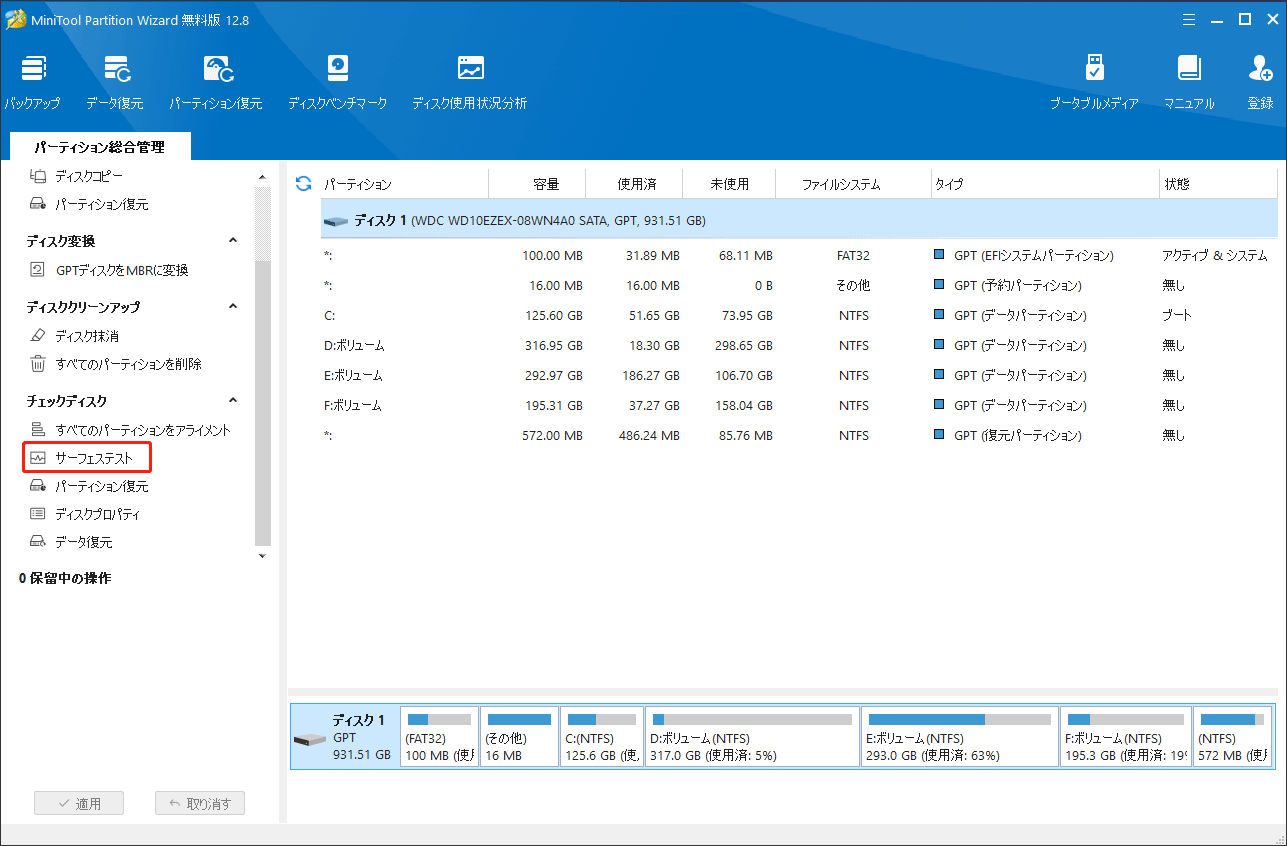Choose パーティション復元 under チェックディスク

[101, 486]
